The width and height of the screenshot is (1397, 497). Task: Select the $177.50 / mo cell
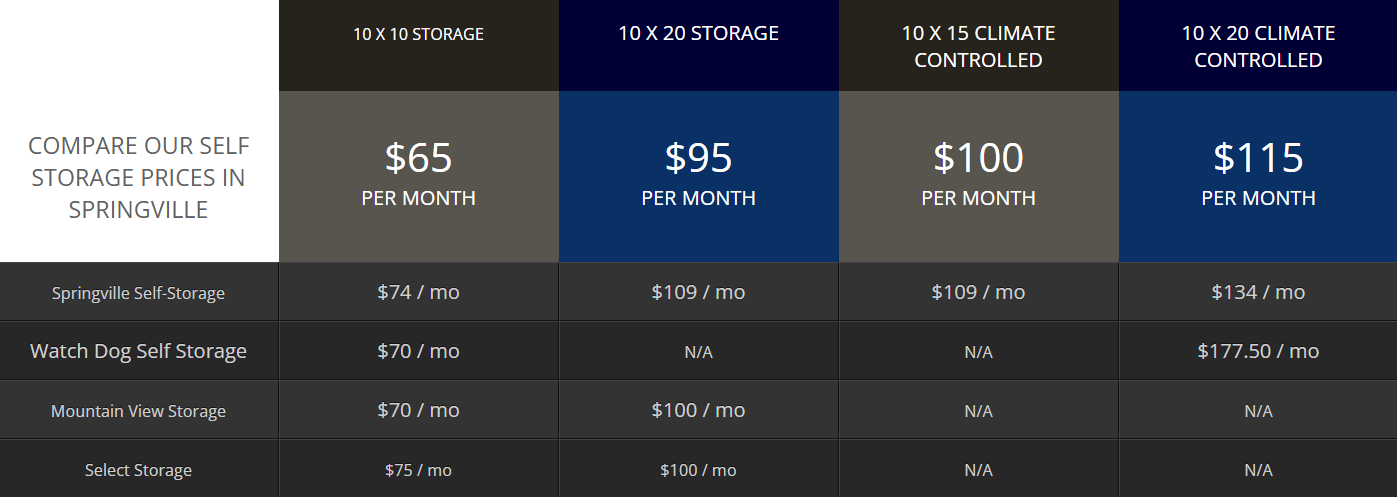click(1258, 351)
